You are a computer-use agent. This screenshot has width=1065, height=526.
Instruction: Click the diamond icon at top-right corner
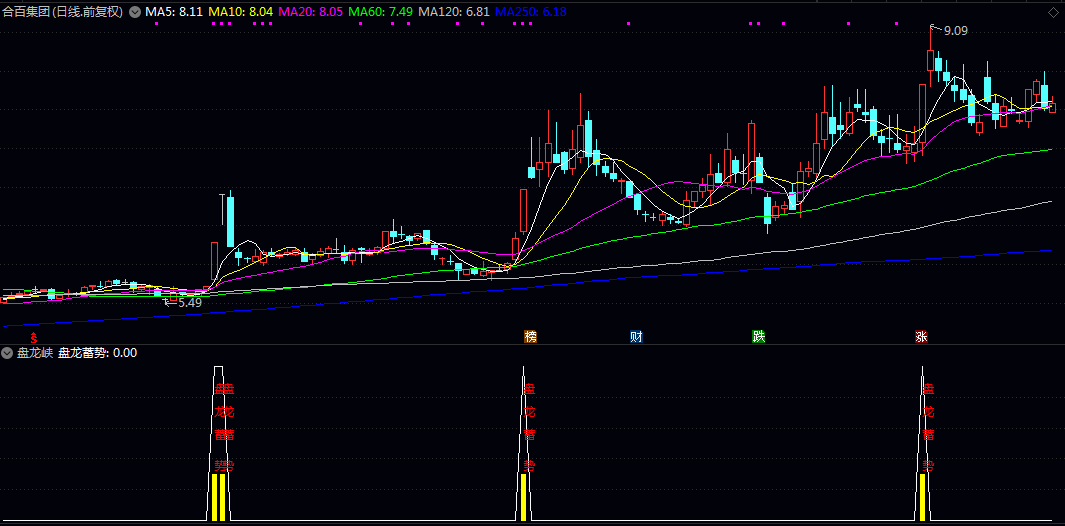pyautogui.click(x=1052, y=12)
